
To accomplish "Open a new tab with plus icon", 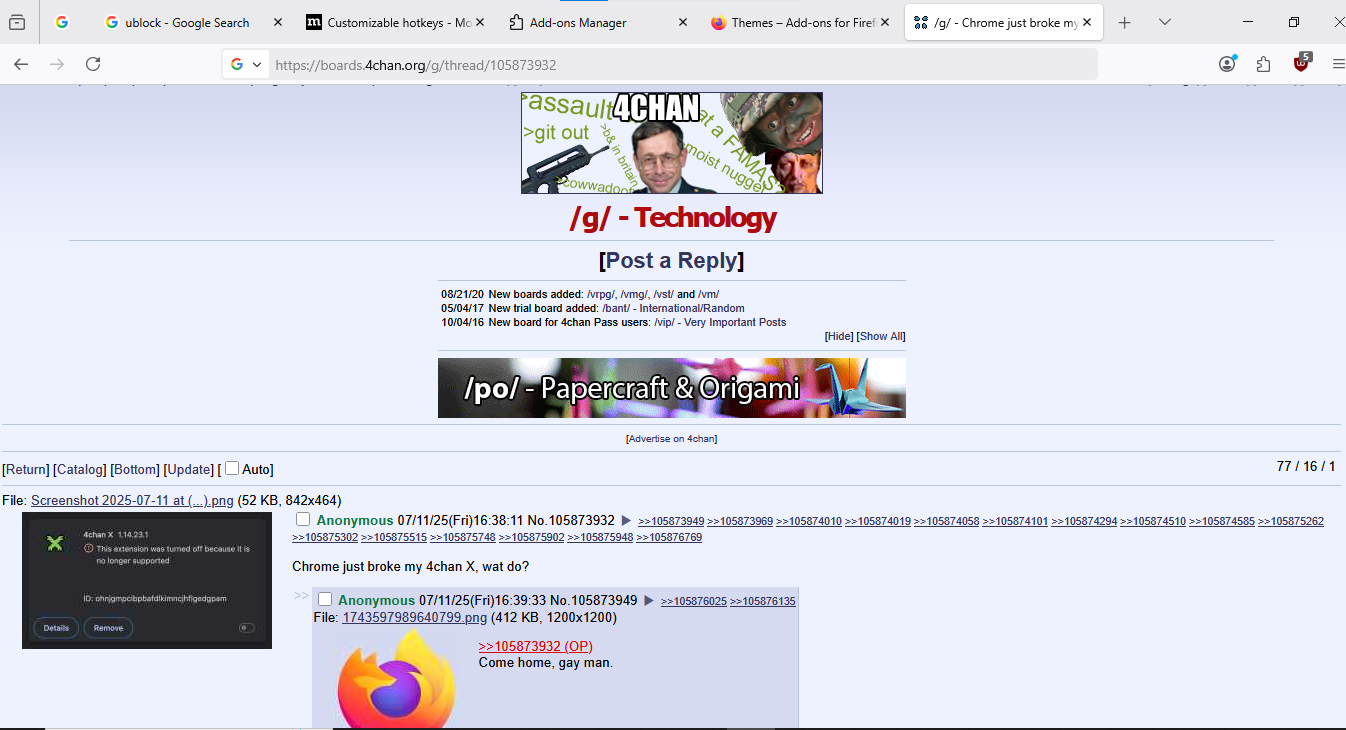I will pos(1125,22).
